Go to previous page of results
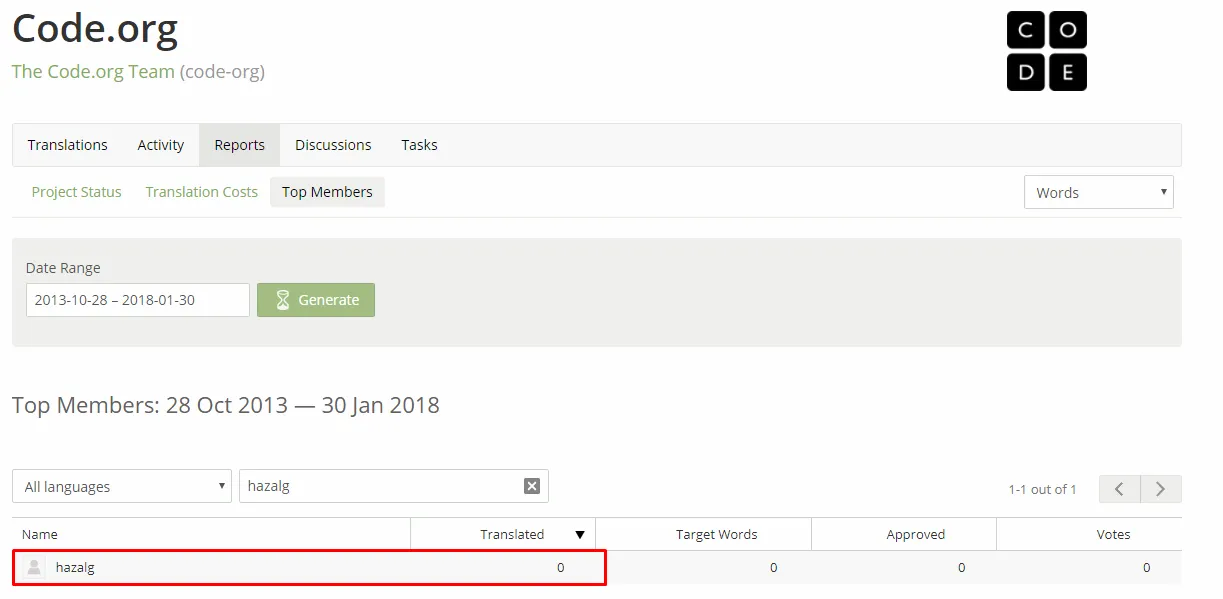 point(1120,489)
